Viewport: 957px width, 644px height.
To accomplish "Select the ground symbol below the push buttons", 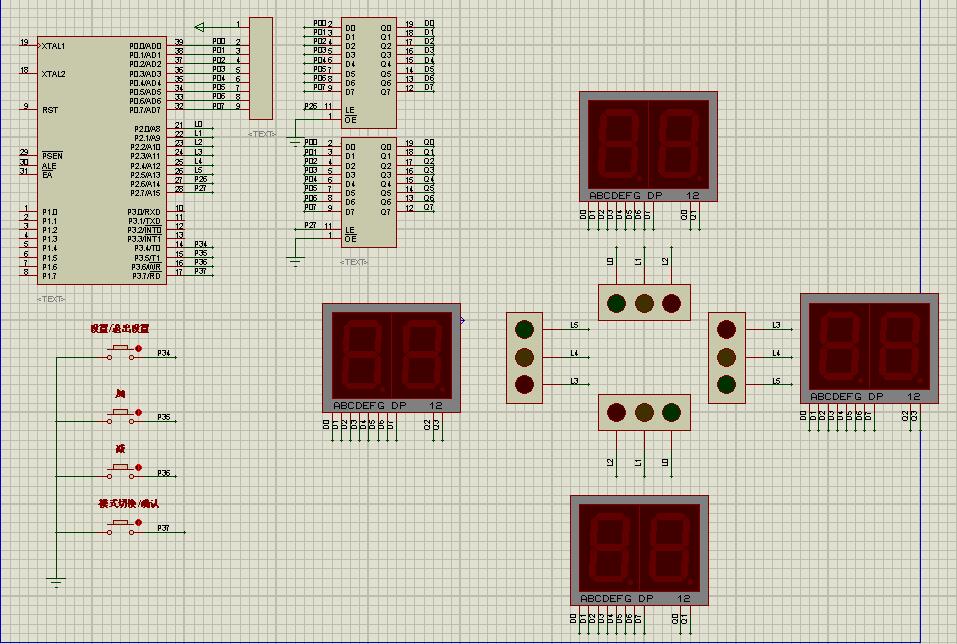I will pos(56,582).
